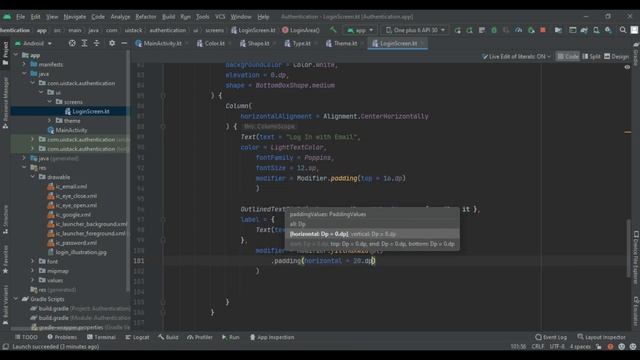Click the Make Project hammer icon
This screenshot has width=640, height=360.
[333, 30]
